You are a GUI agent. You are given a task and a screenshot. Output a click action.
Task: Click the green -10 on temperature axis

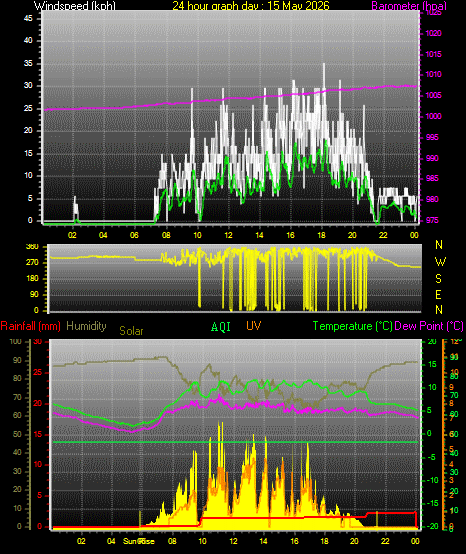click(x=433, y=480)
